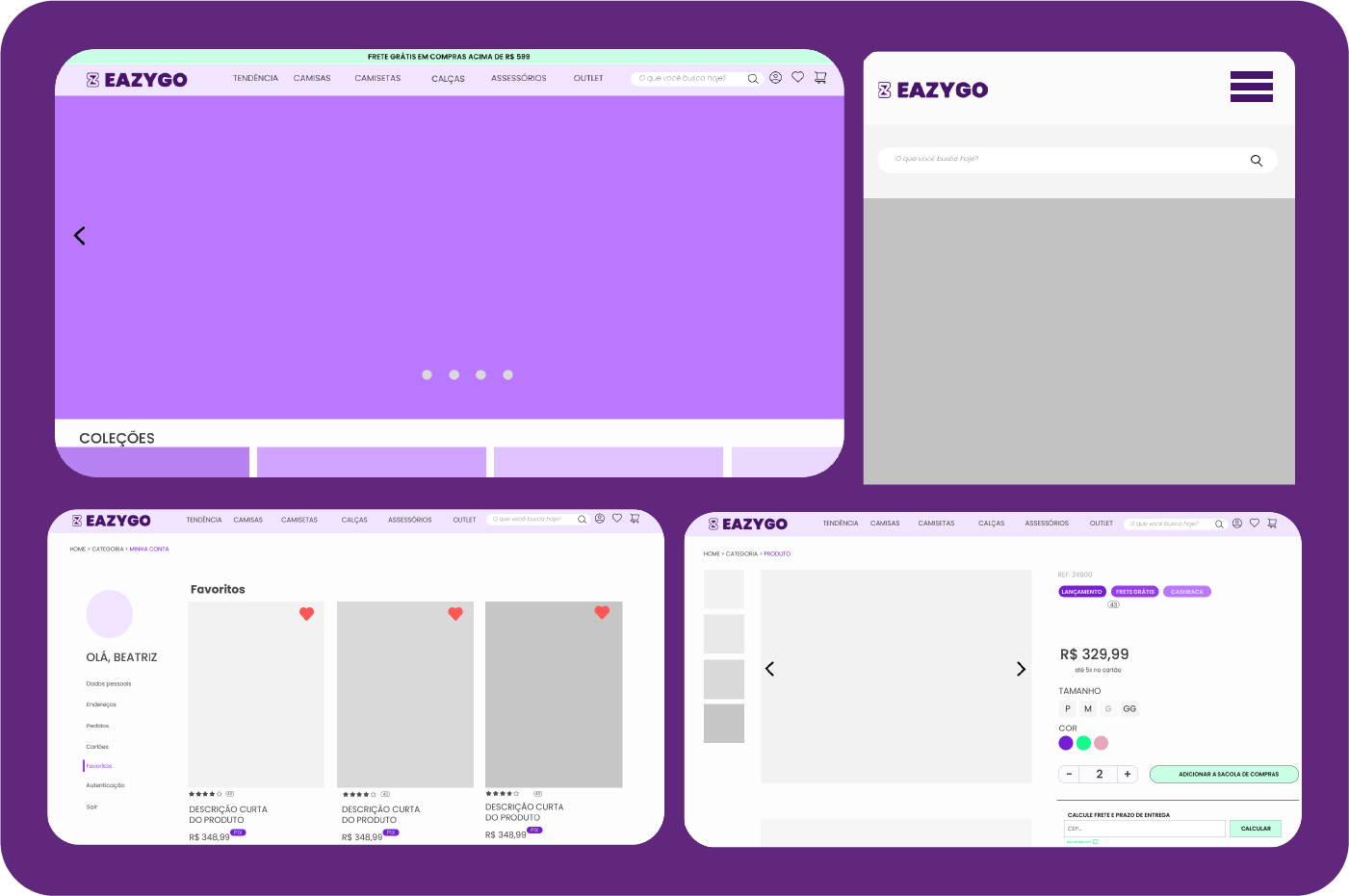
Task: Show next product image with right arrow
Action: [1022, 669]
